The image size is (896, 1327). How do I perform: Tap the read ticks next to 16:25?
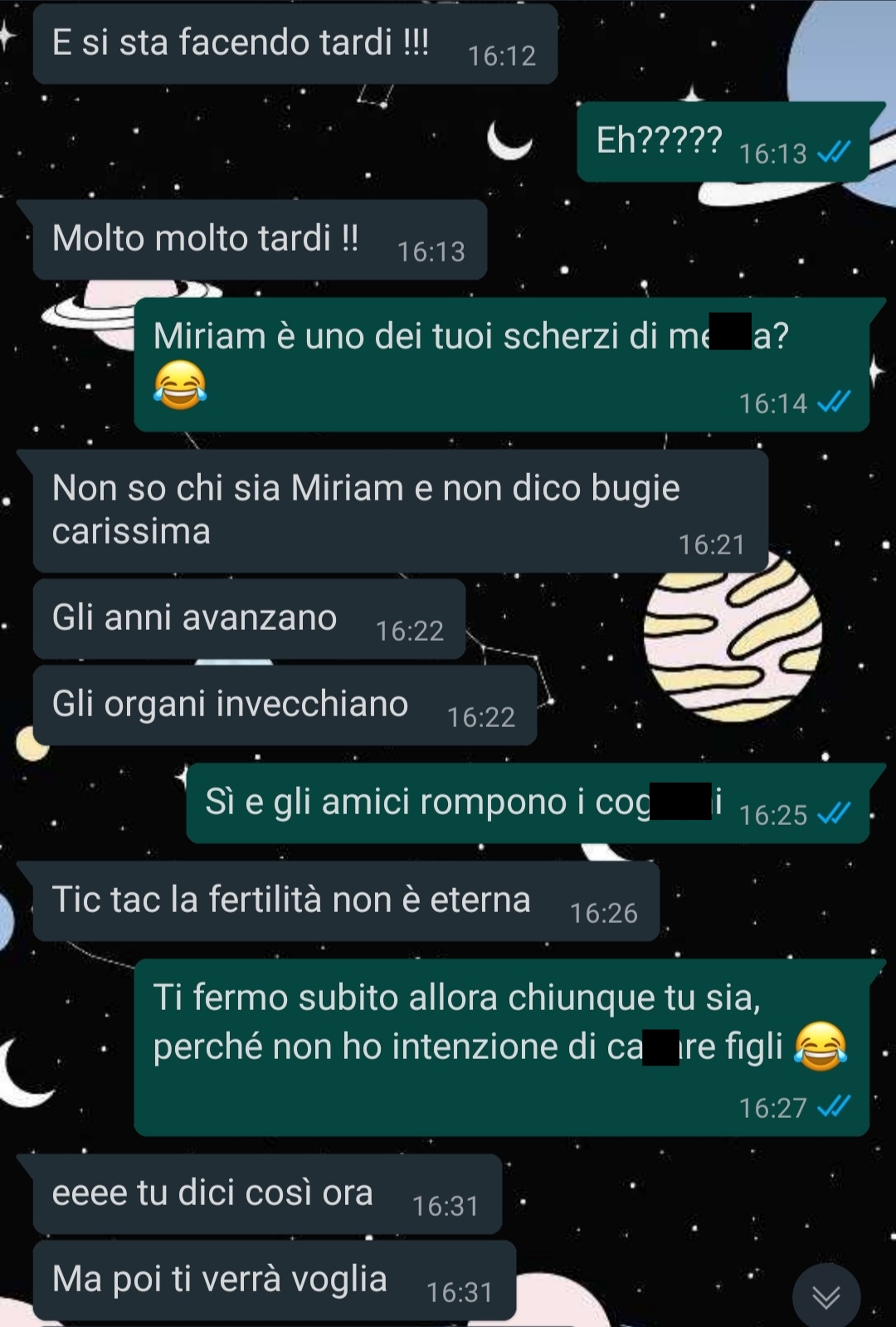(x=834, y=814)
